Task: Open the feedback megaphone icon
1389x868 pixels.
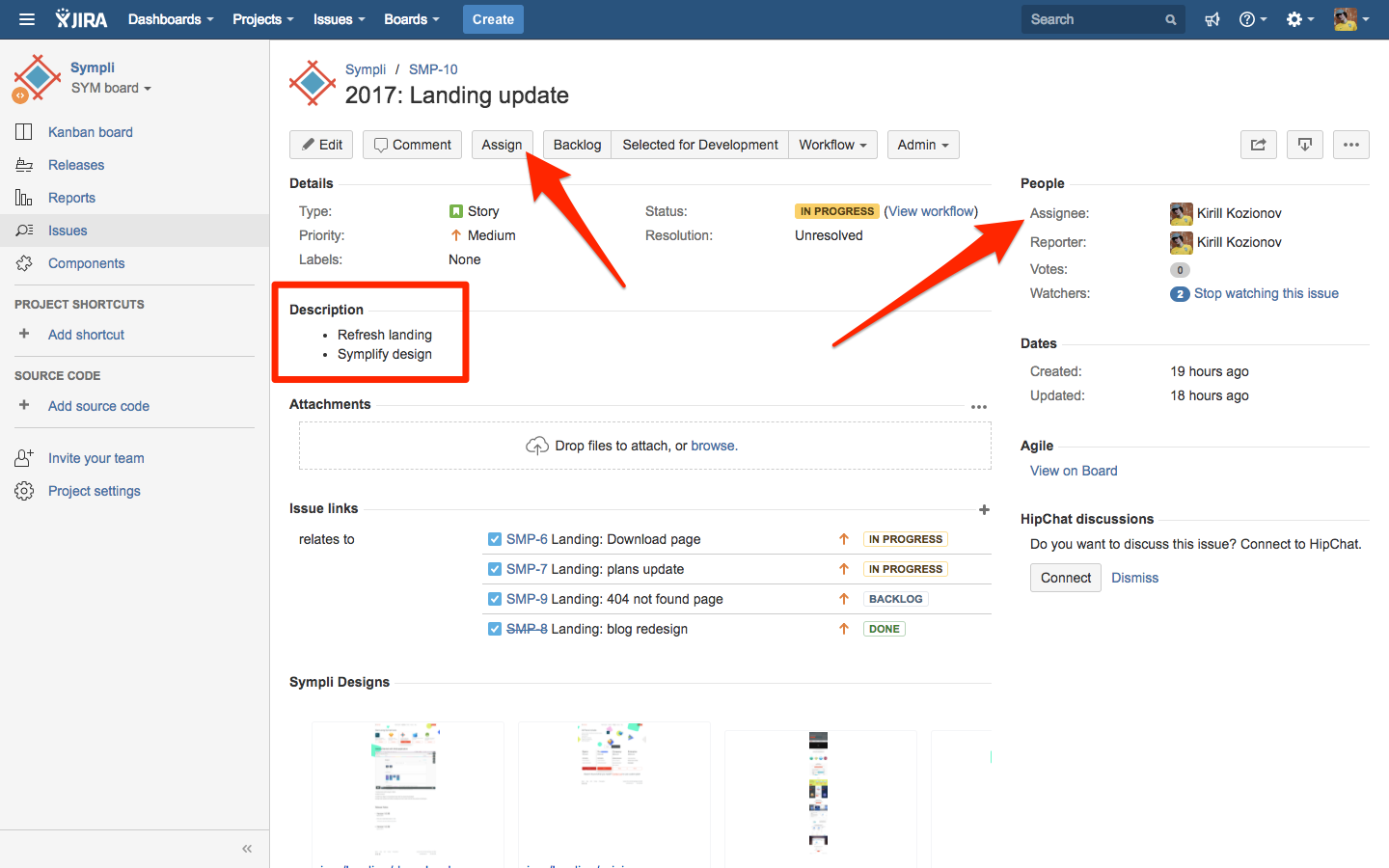Action: click(x=1212, y=19)
